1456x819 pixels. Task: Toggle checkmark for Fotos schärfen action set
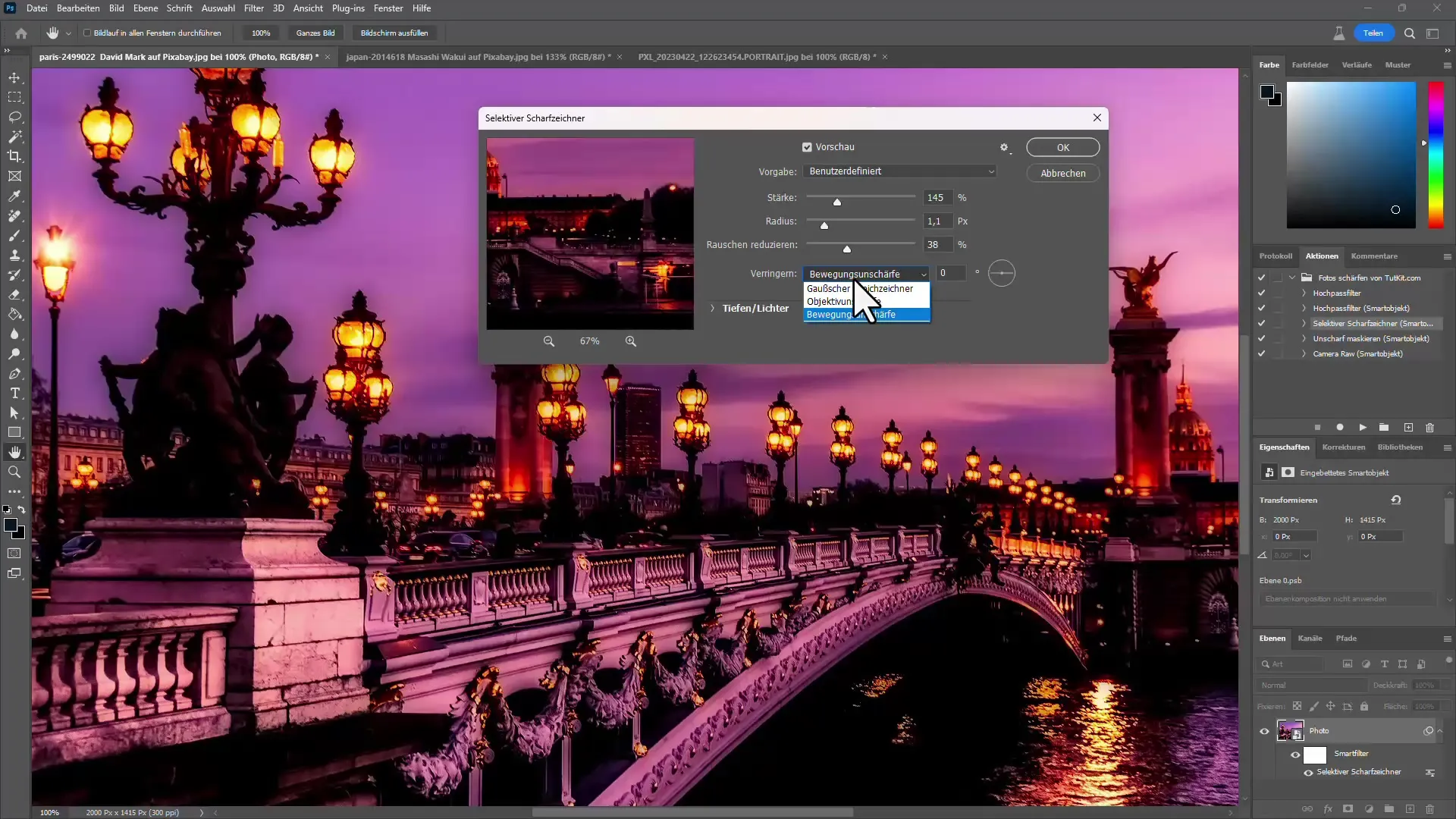pyautogui.click(x=1261, y=278)
